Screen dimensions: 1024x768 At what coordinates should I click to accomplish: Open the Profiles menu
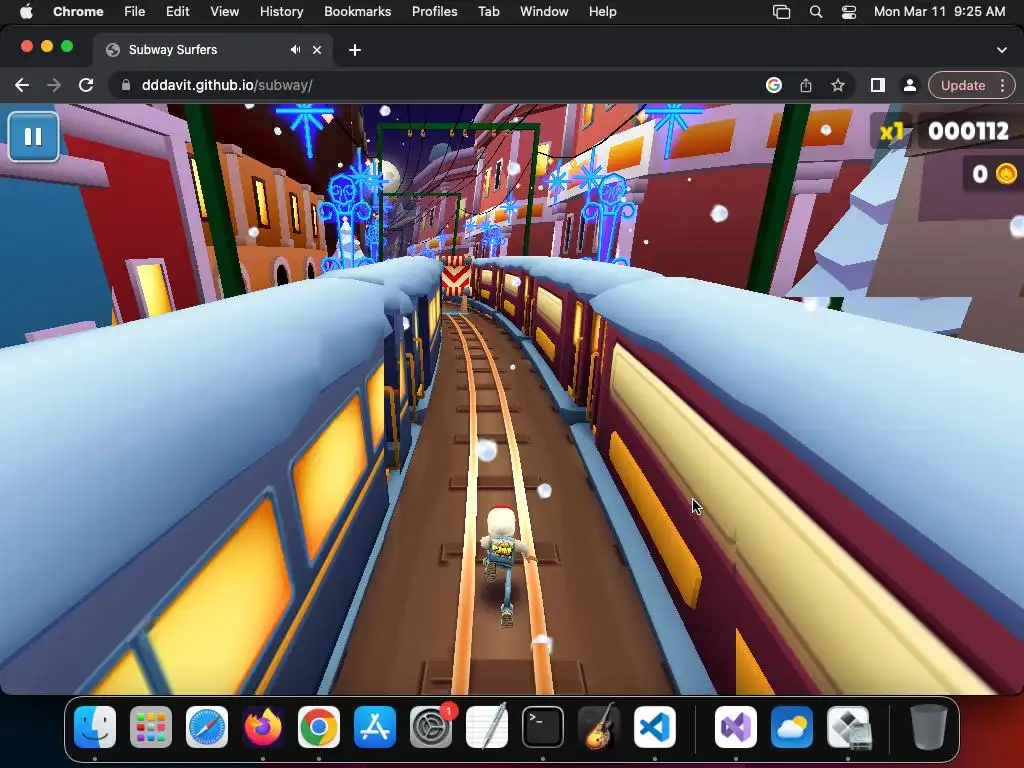click(x=434, y=12)
